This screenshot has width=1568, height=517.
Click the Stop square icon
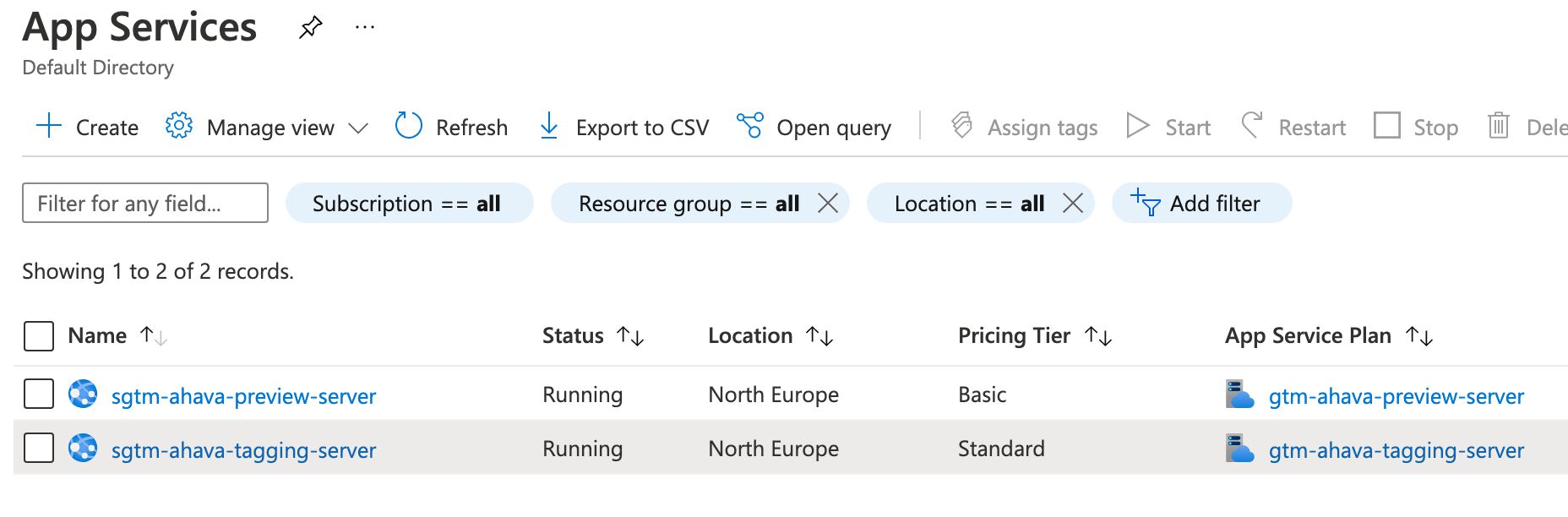[x=1387, y=126]
